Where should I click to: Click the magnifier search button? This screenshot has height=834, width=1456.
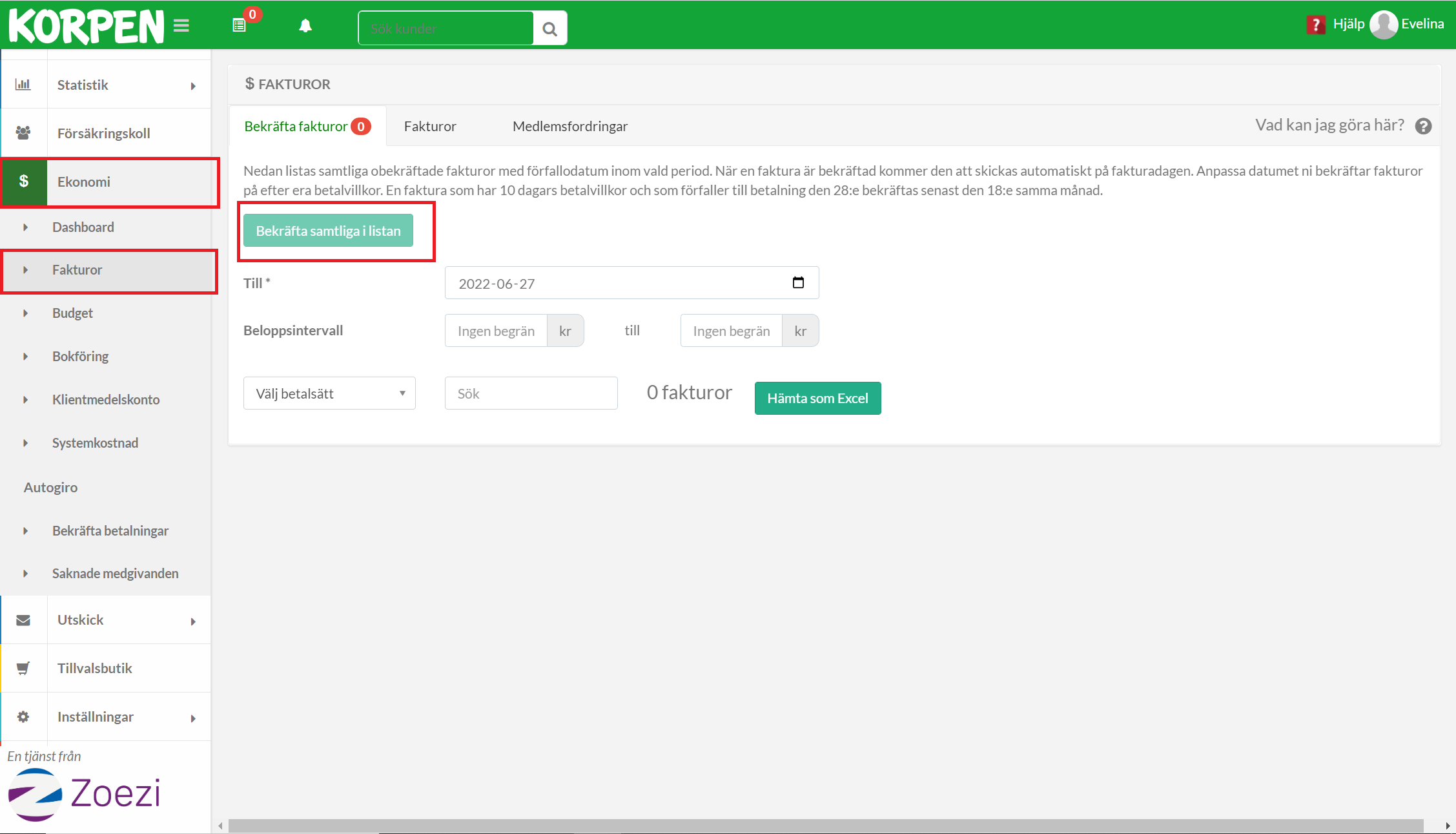click(x=550, y=28)
